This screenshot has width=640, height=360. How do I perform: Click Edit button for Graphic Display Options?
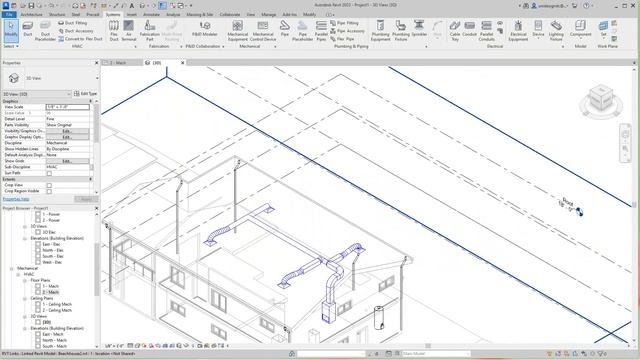[x=67, y=137]
